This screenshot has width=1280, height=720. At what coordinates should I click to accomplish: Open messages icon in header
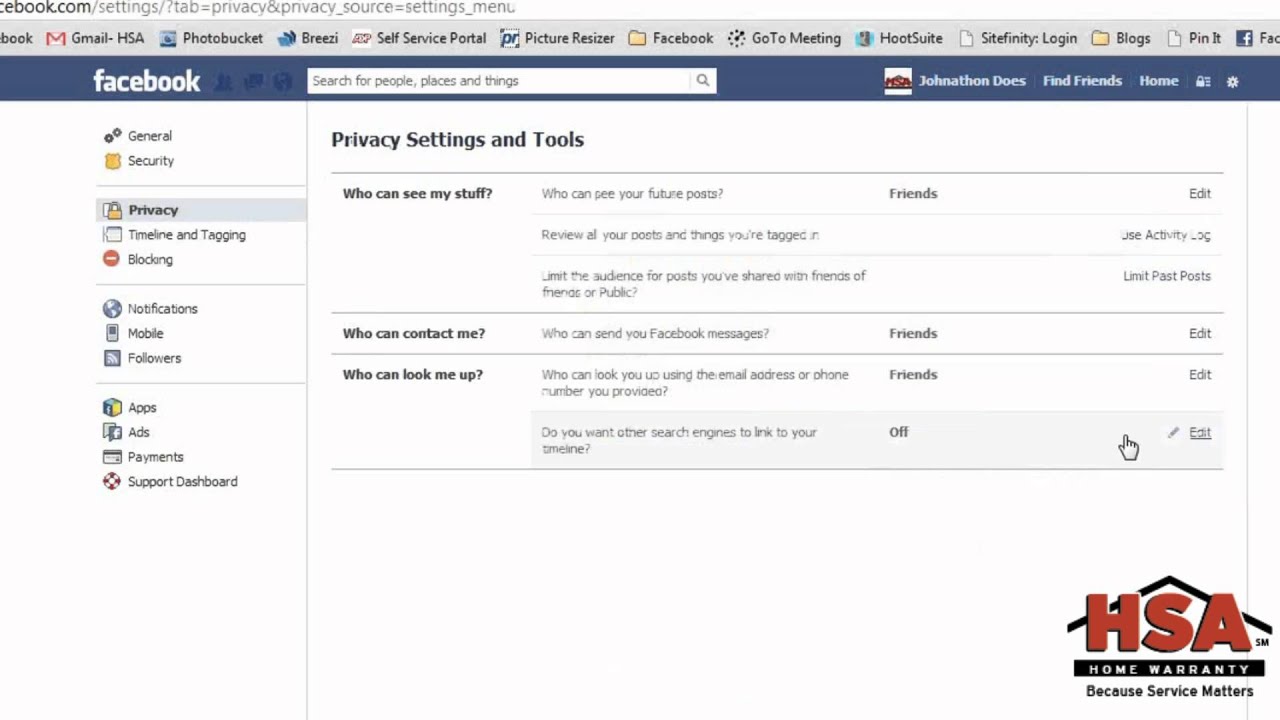[254, 82]
